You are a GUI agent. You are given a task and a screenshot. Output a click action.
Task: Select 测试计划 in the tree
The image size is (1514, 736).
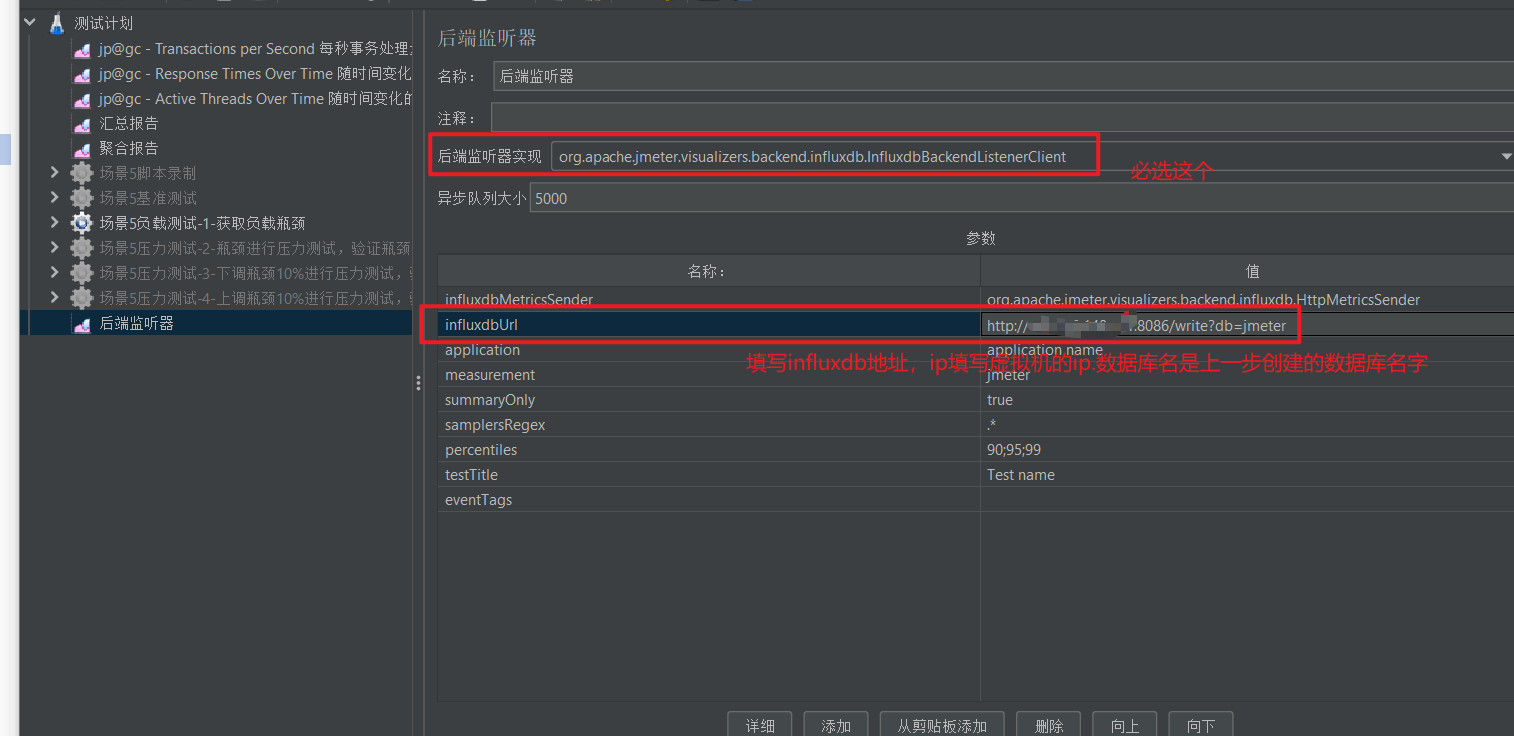(x=103, y=23)
